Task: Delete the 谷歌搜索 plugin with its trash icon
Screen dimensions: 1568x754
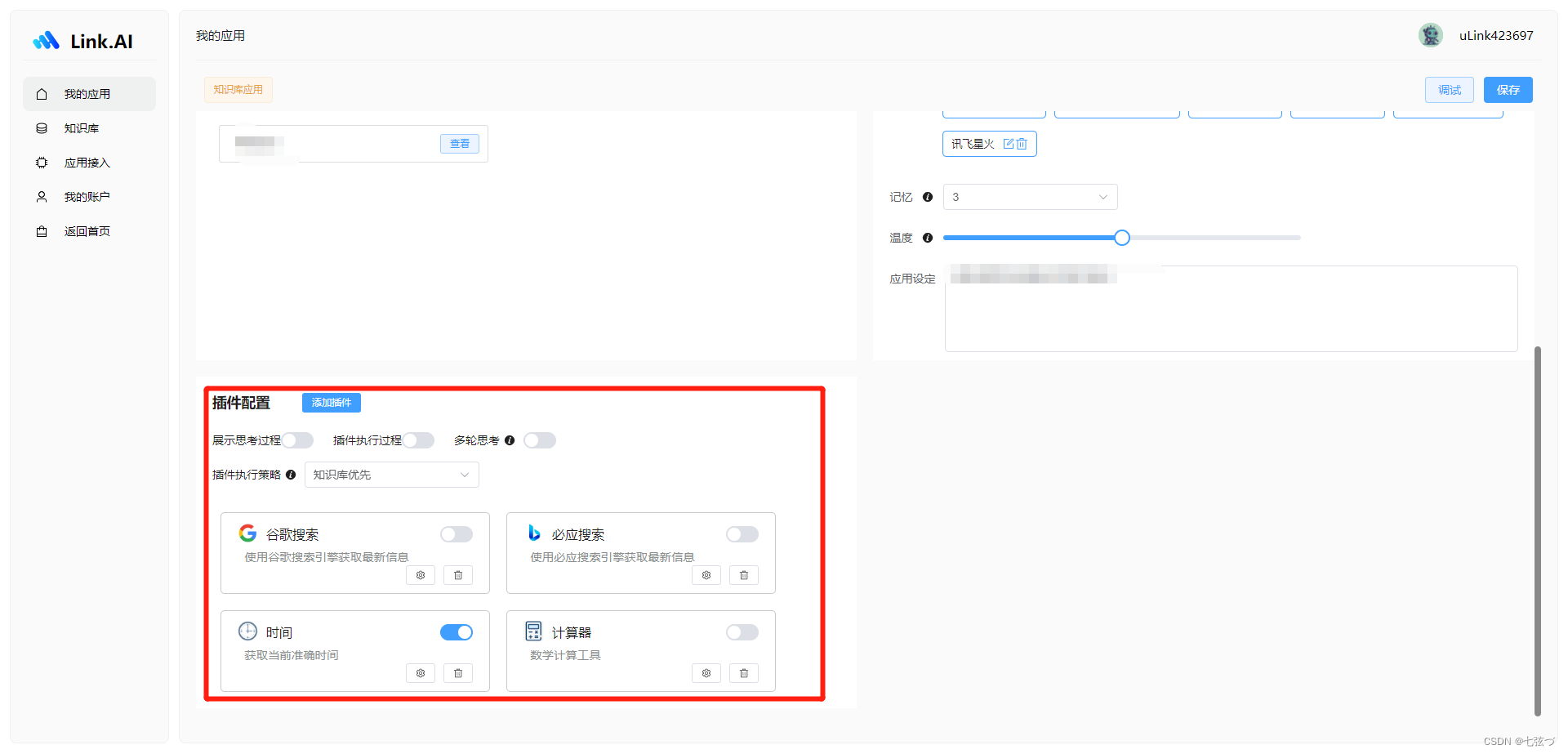Action: [458, 575]
